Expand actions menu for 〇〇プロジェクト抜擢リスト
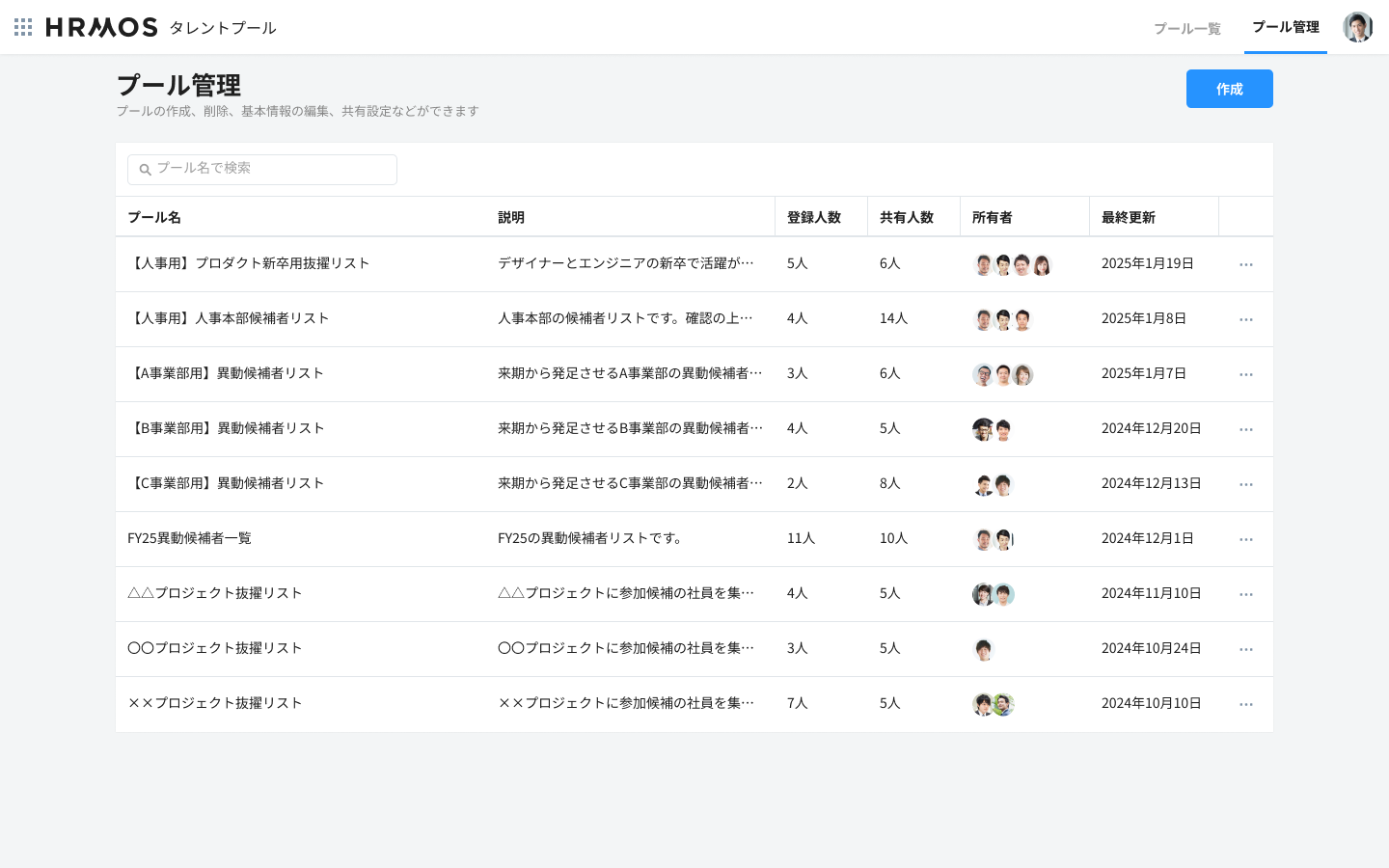 click(1245, 649)
